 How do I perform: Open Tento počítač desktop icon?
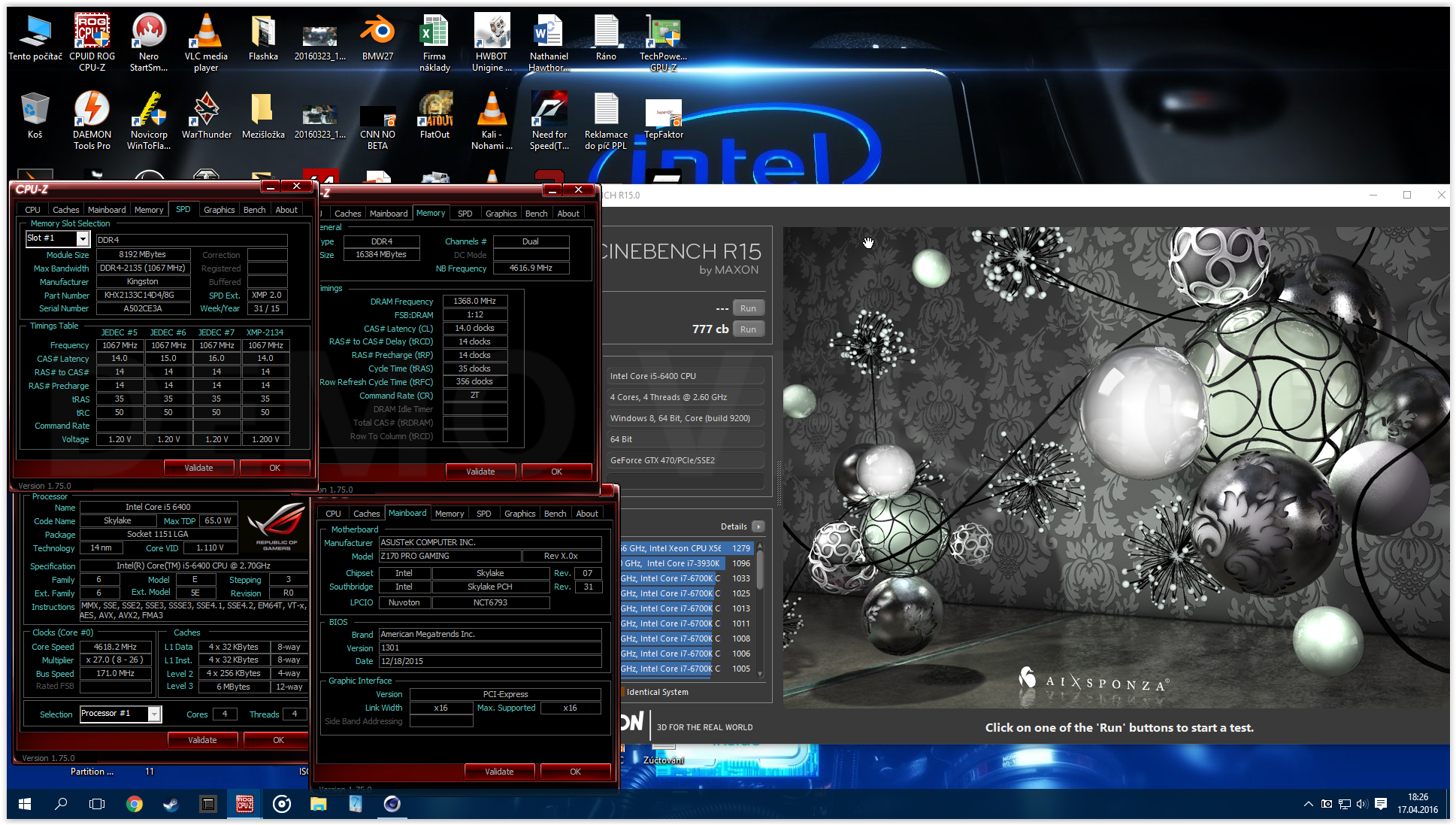click(x=35, y=38)
